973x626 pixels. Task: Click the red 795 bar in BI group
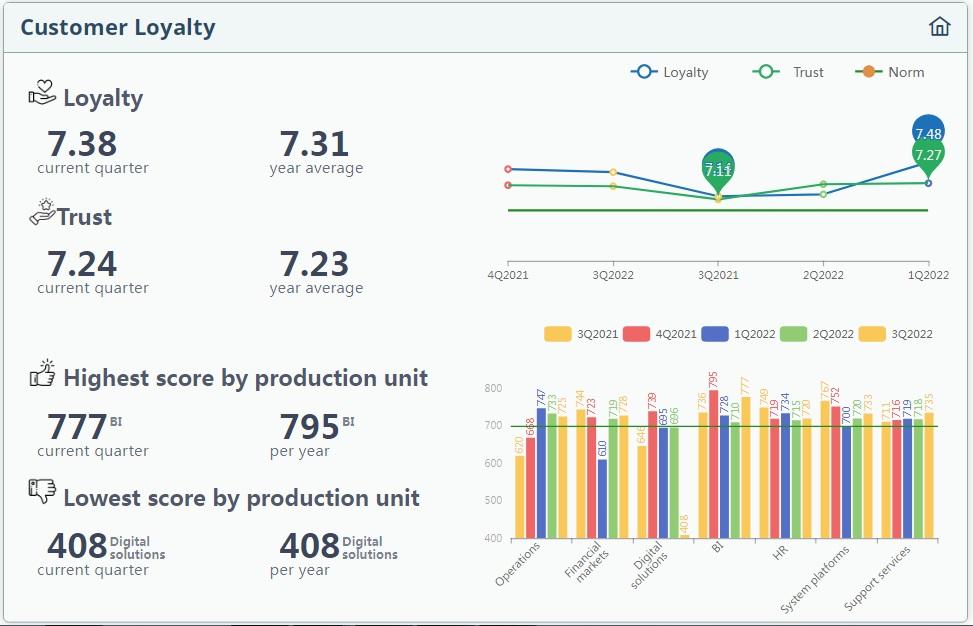pyautogui.click(x=713, y=470)
